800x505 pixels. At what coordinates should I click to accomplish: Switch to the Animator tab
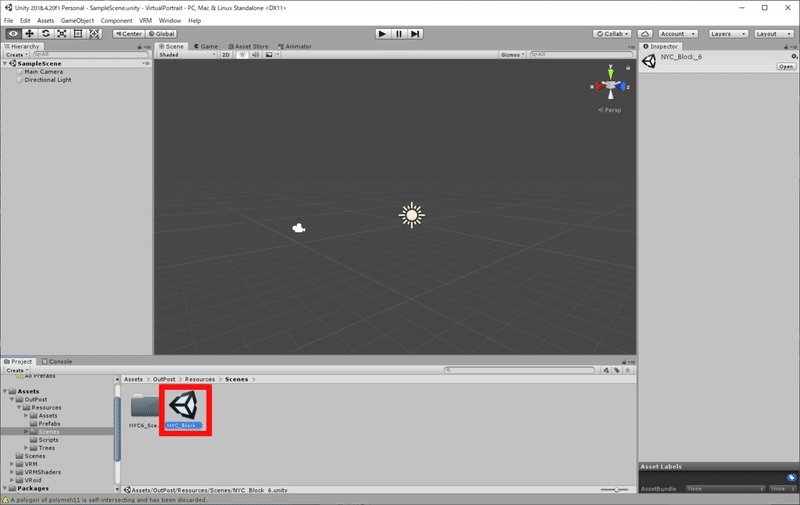click(x=295, y=46)
